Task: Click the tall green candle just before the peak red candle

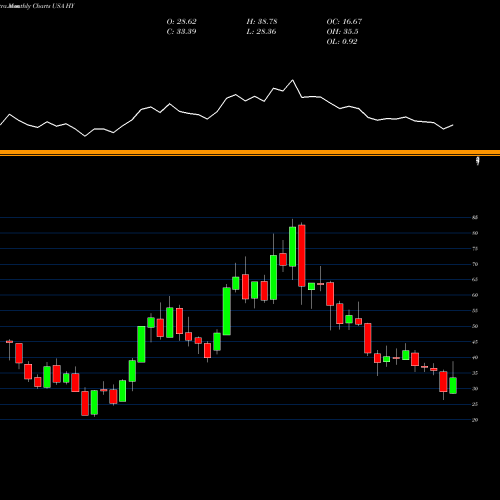Action: (x=293, y=247)
